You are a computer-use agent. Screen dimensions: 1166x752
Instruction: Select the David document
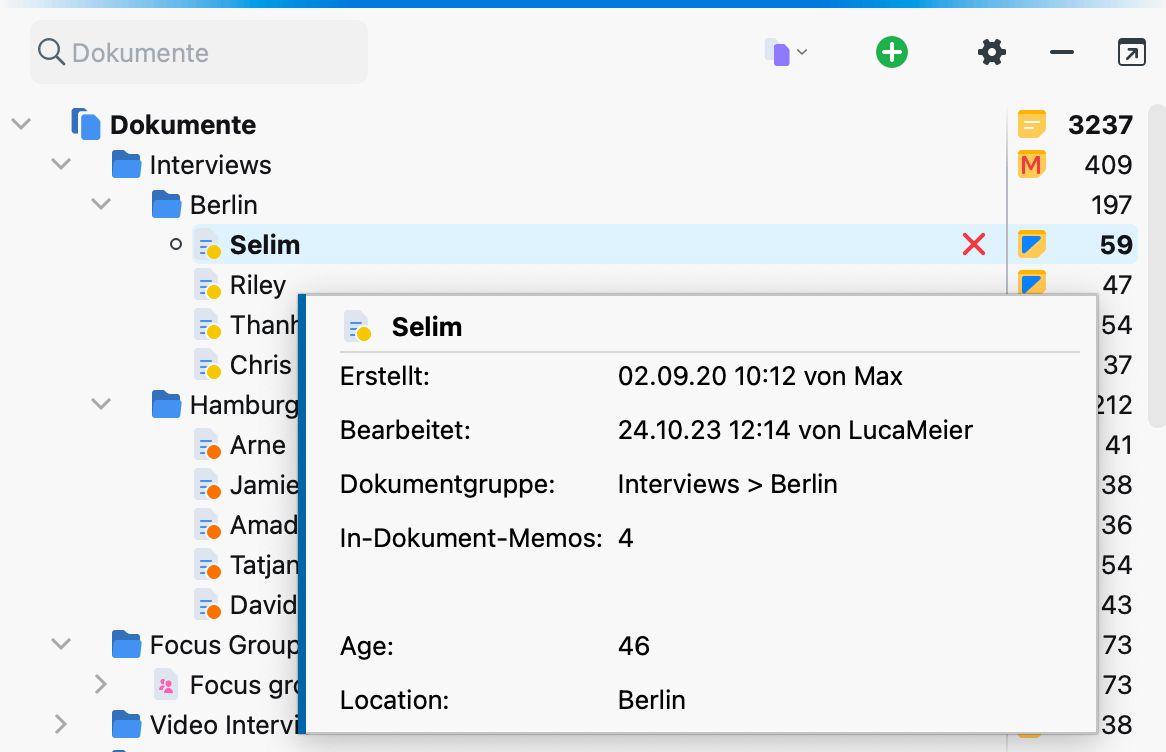click(x=263, y=605)
